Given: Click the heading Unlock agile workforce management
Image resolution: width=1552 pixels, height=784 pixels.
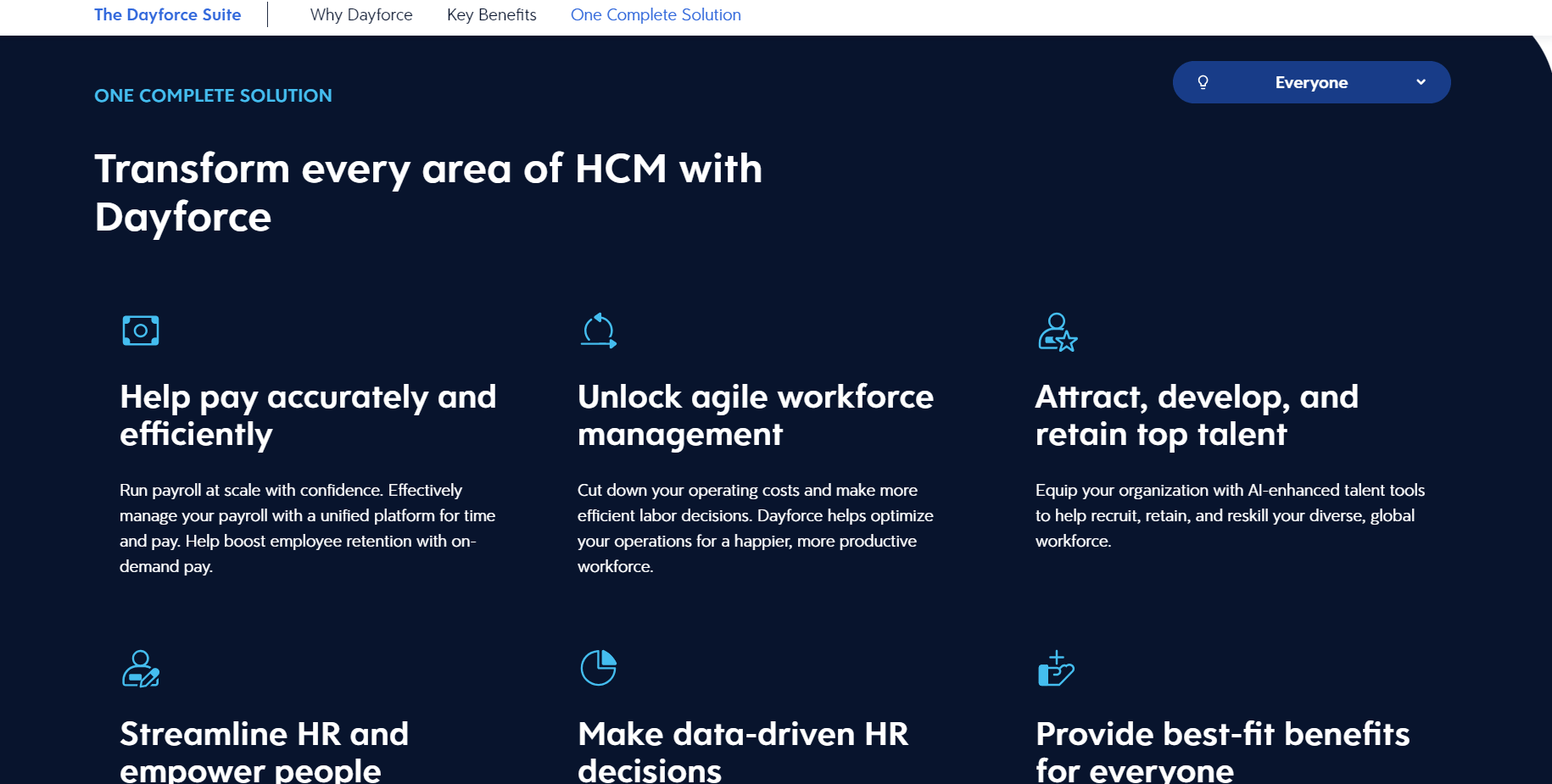Looking at the screenshot, I should [x=756, y=415].
